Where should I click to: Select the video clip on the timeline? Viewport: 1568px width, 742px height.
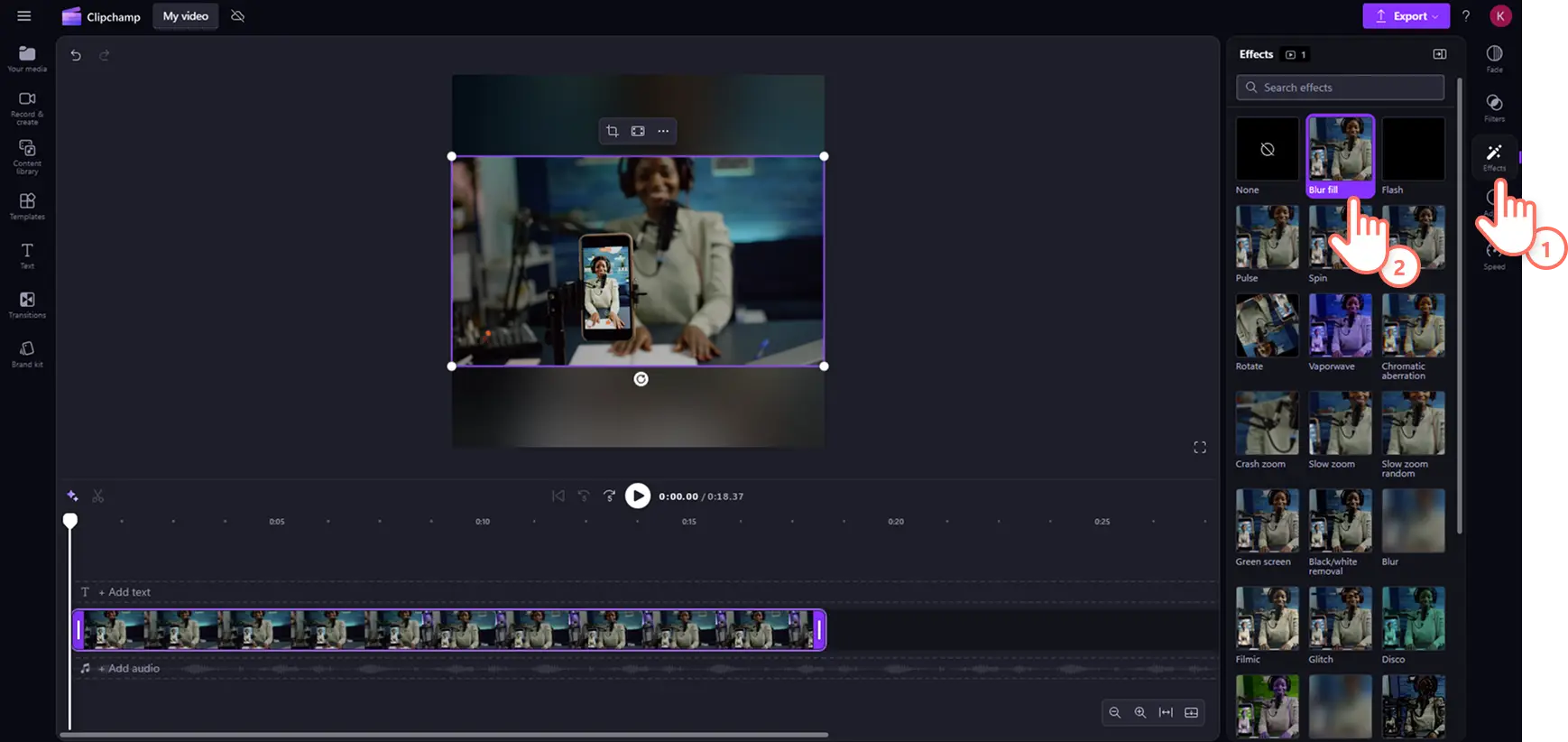point(448,630)
